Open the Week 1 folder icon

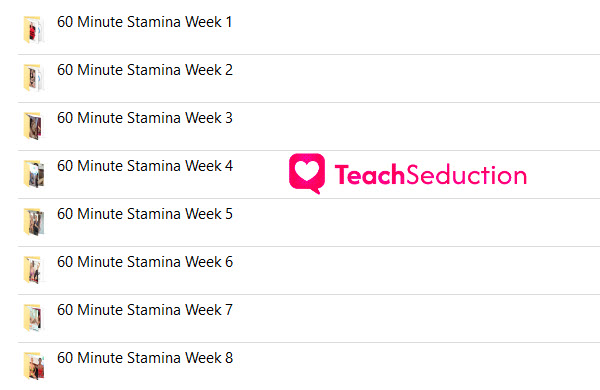[x=34, y=30]
